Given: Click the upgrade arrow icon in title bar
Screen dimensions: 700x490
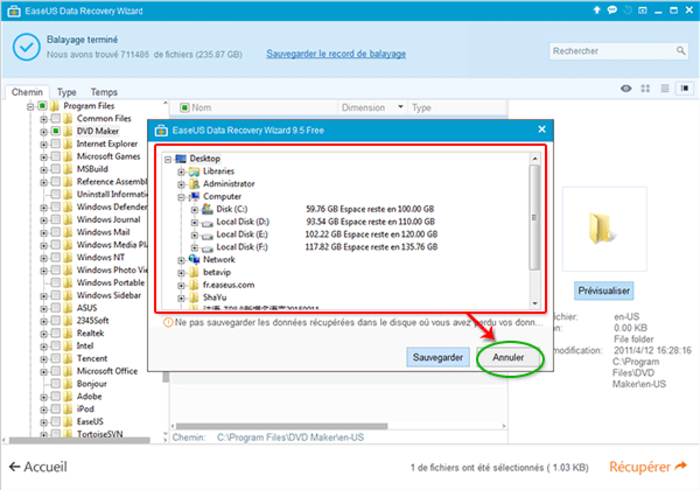Looking at the screenshot, I should pos(596,10).
